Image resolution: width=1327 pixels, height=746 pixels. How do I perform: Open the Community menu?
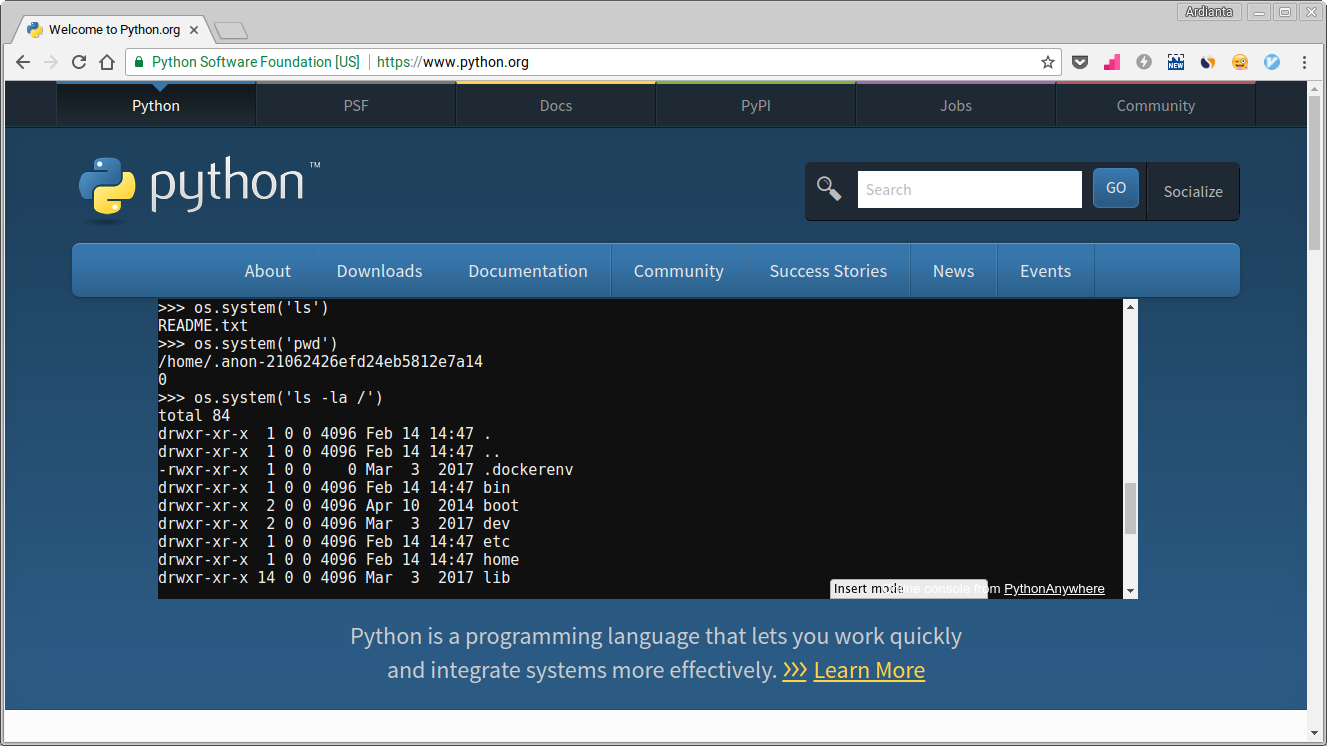pyautogui.click(x=678, y=270)
